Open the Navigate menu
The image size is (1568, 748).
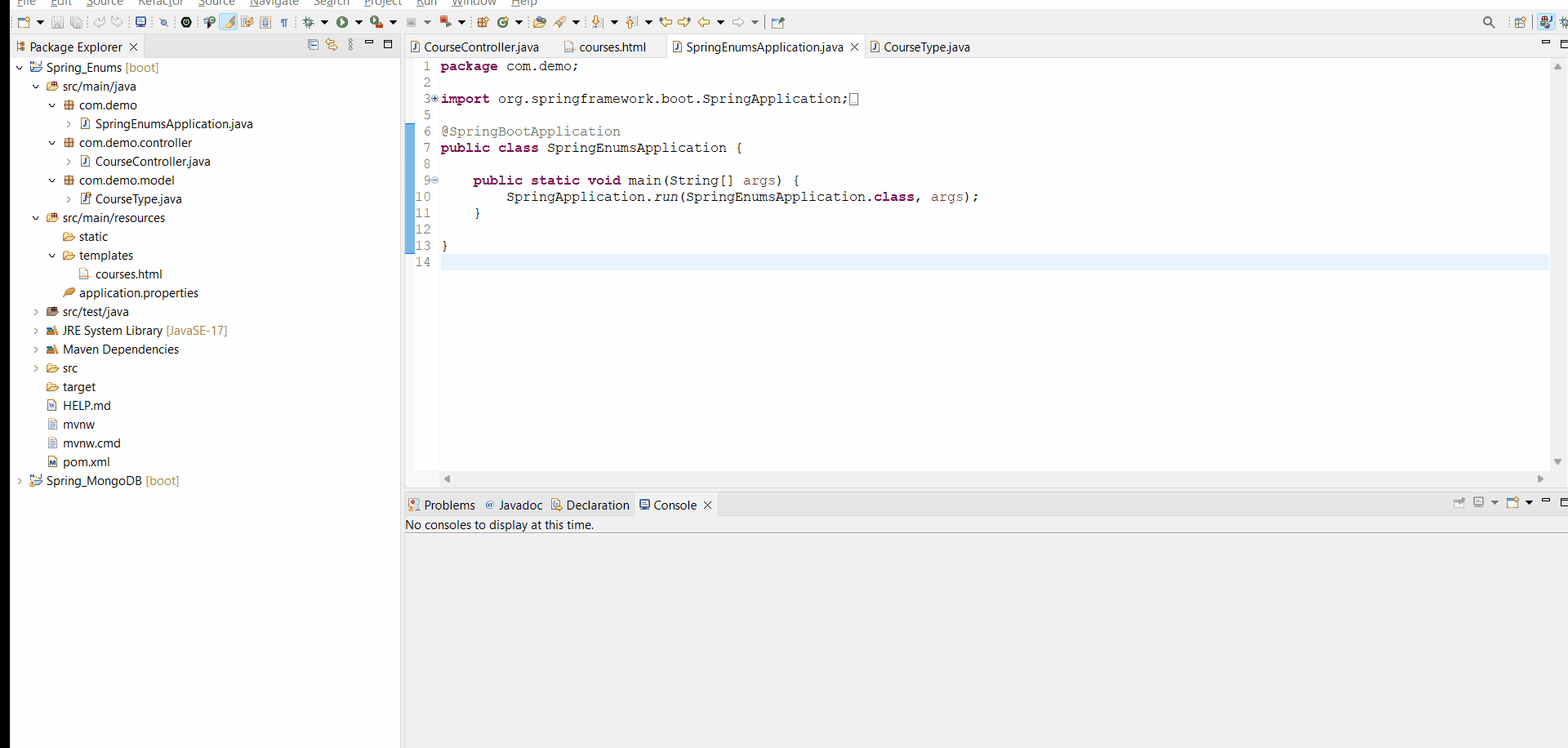pos(274,3)
